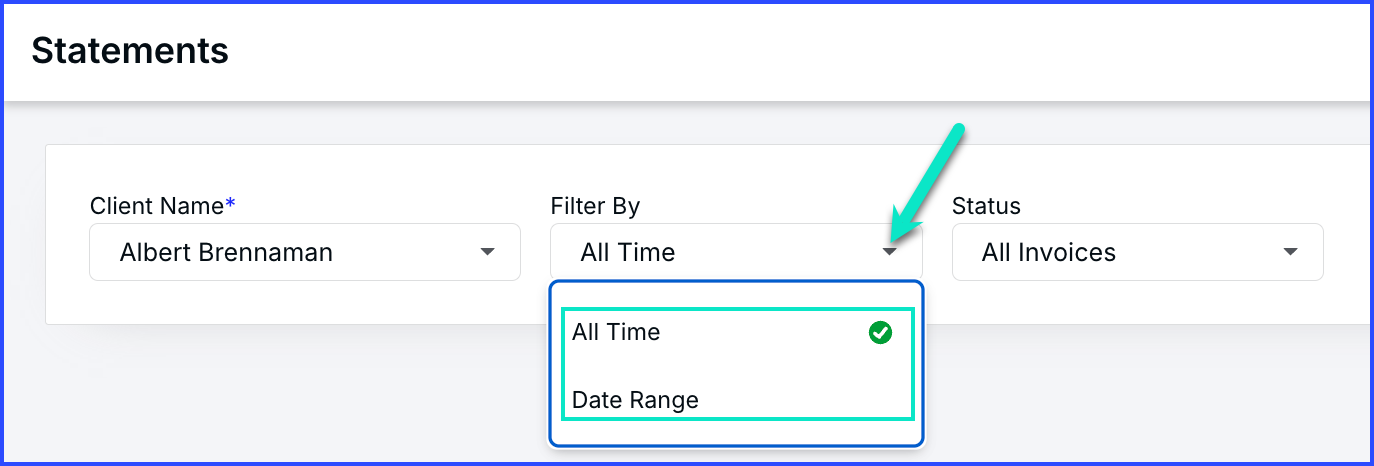Click the Client Name dropdown caret
The image size is (1374, 466).
(487, 252)
